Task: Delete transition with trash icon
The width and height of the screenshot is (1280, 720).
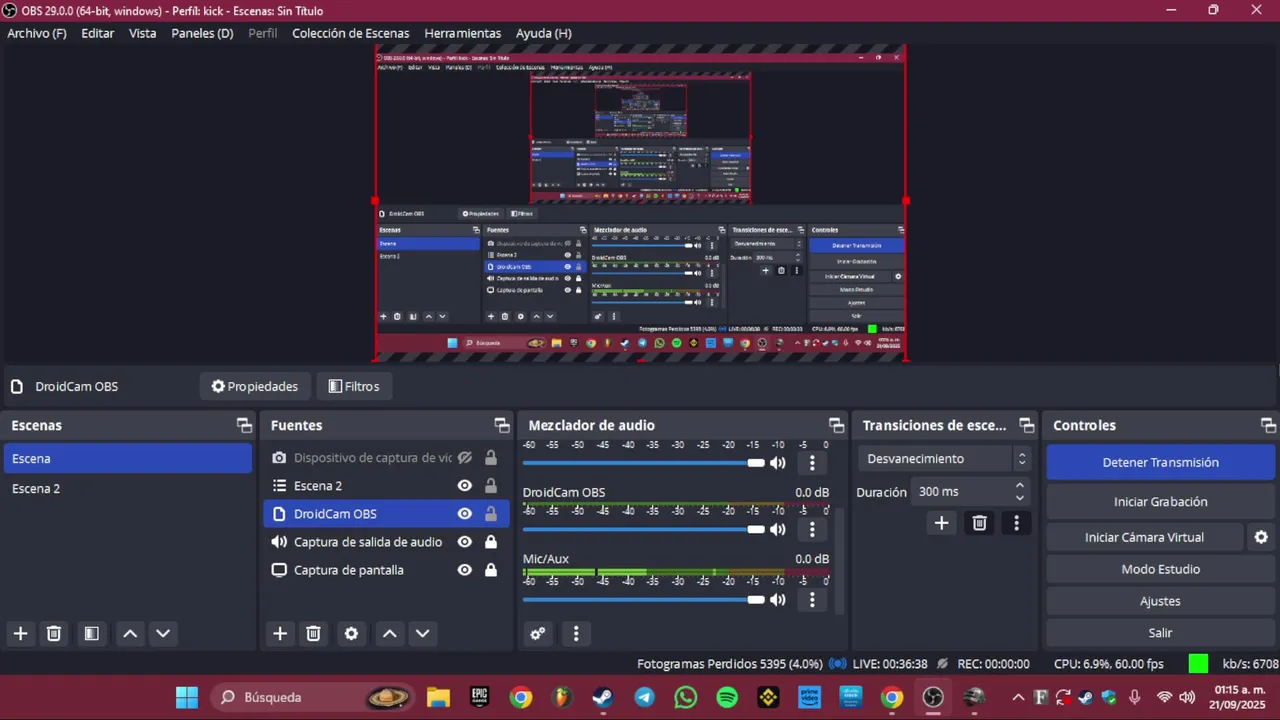Action: click(980, 523)
